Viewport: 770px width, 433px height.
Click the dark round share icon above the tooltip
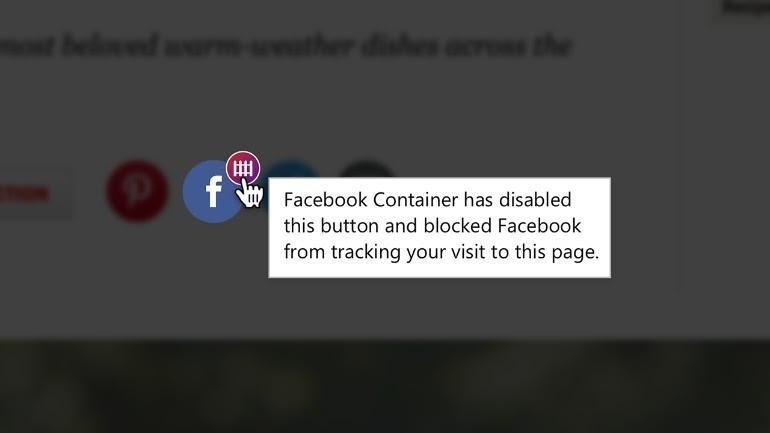(x=366, y=169)
